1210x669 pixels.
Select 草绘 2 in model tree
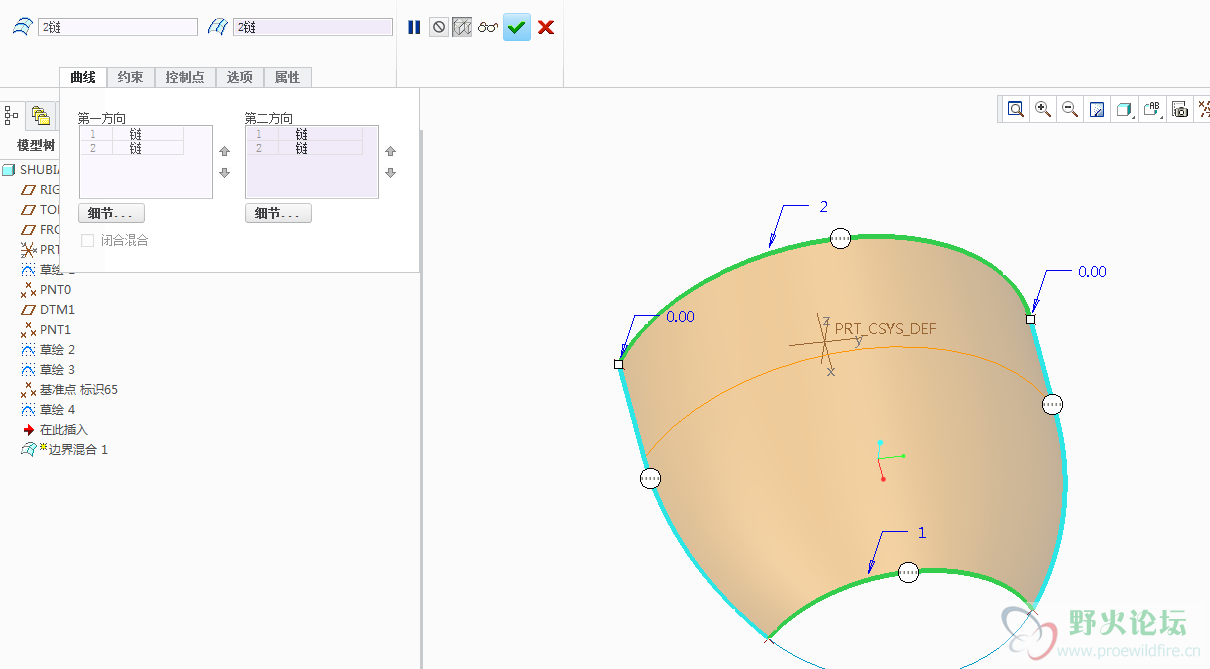(x=57, y=350)
